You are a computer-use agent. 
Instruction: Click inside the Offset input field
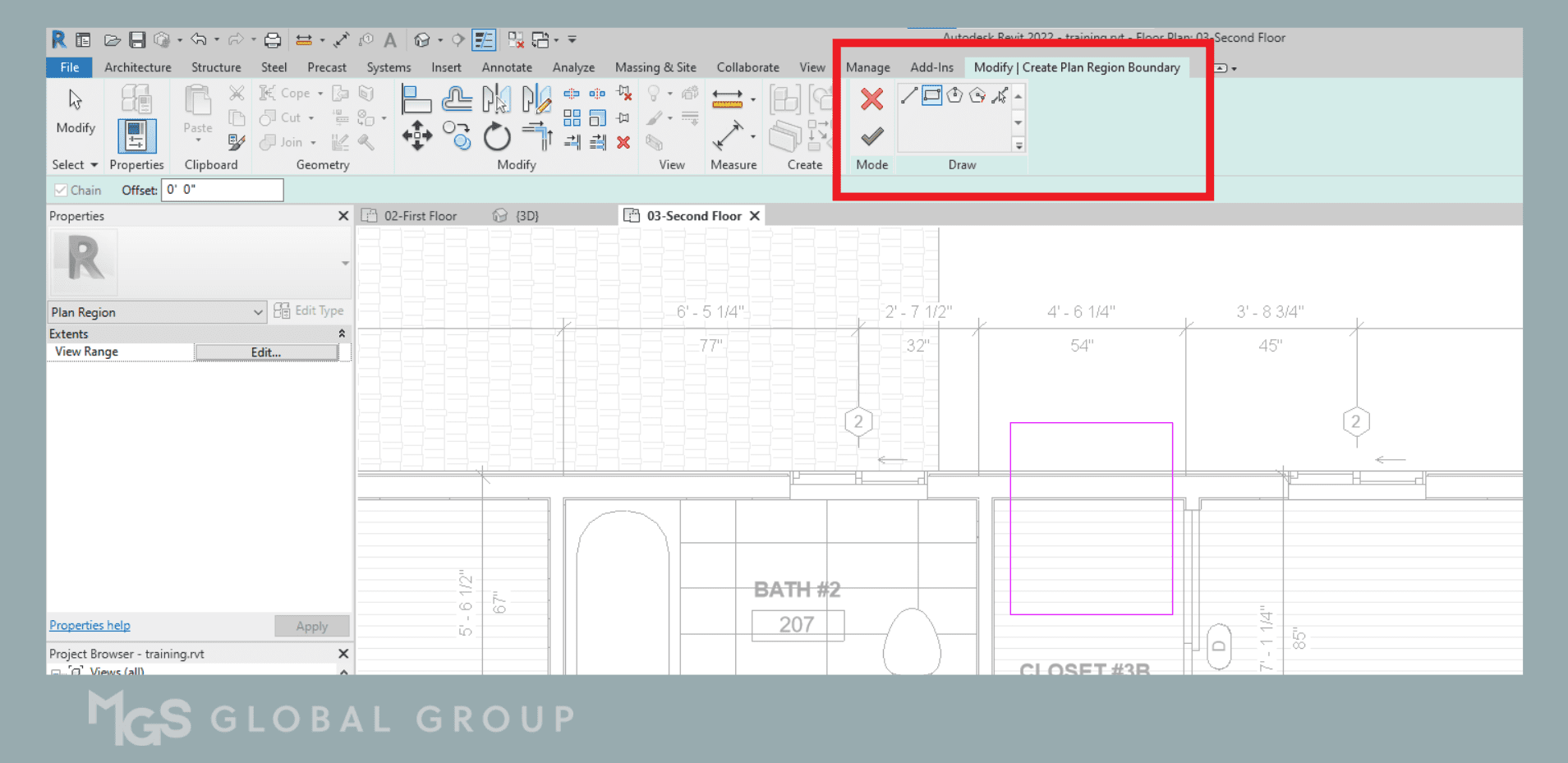(x=220, y=190)
